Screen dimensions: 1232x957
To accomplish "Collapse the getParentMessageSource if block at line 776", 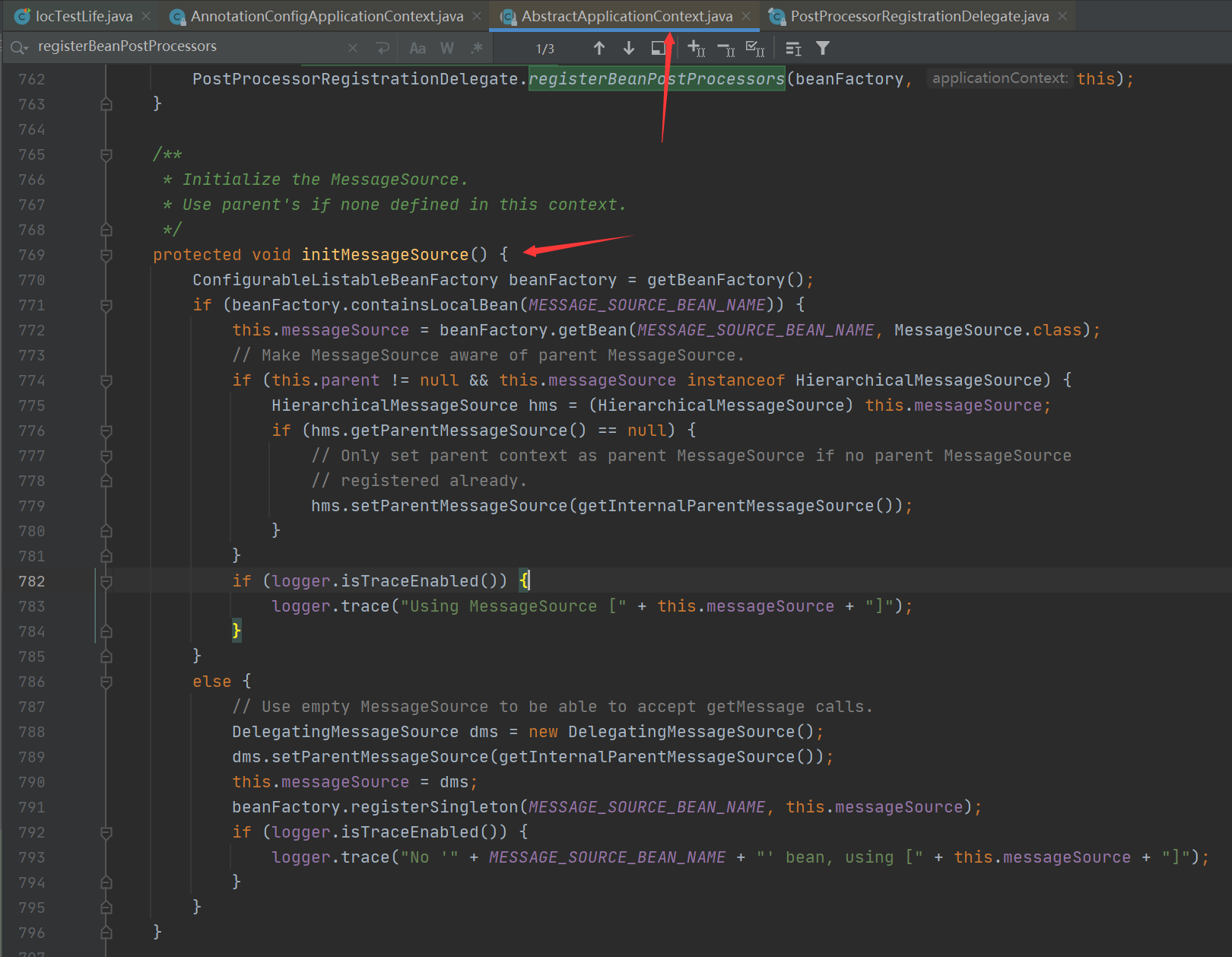I will 106,431.
